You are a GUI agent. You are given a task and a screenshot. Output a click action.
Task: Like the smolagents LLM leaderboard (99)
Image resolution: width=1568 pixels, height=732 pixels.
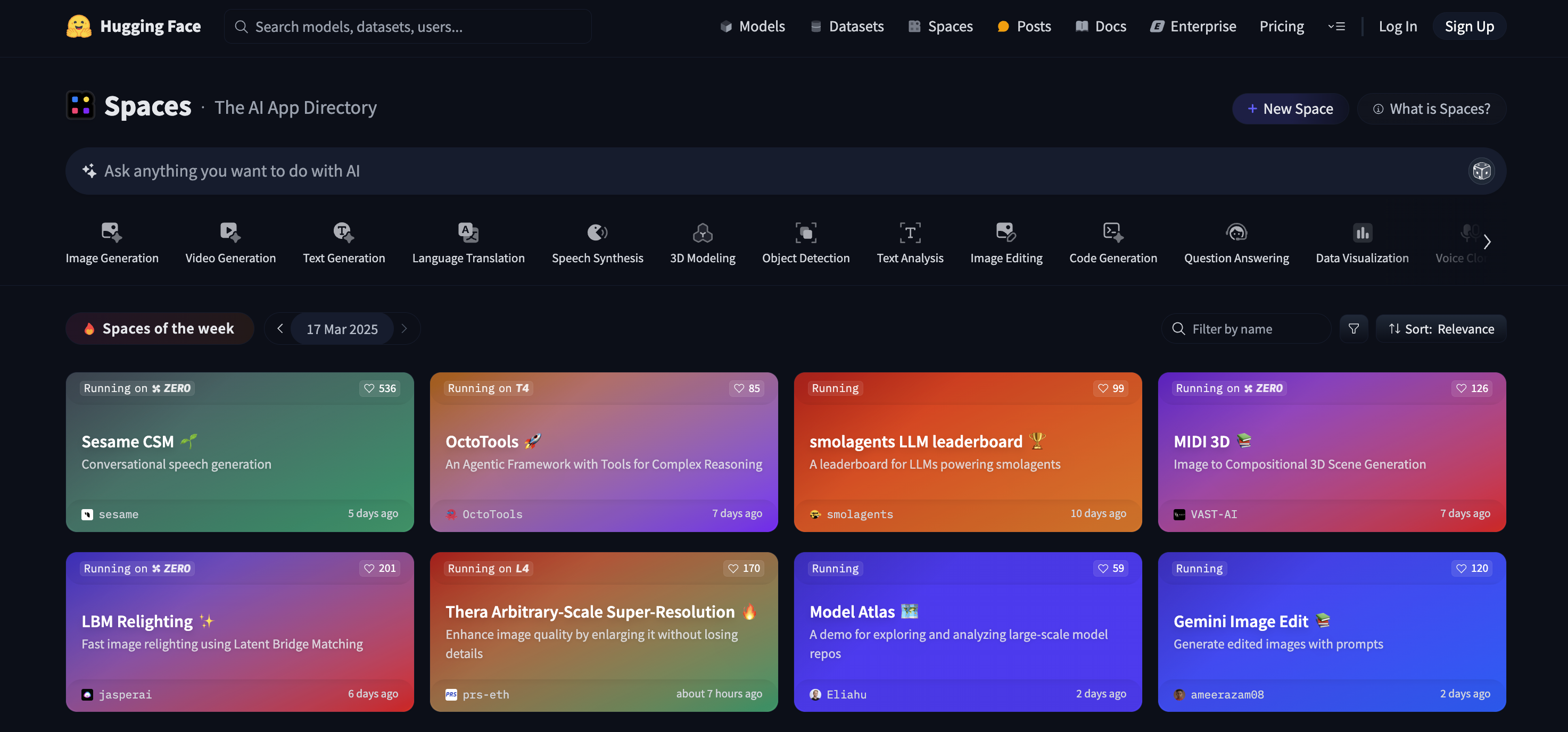pos(1111,388)
